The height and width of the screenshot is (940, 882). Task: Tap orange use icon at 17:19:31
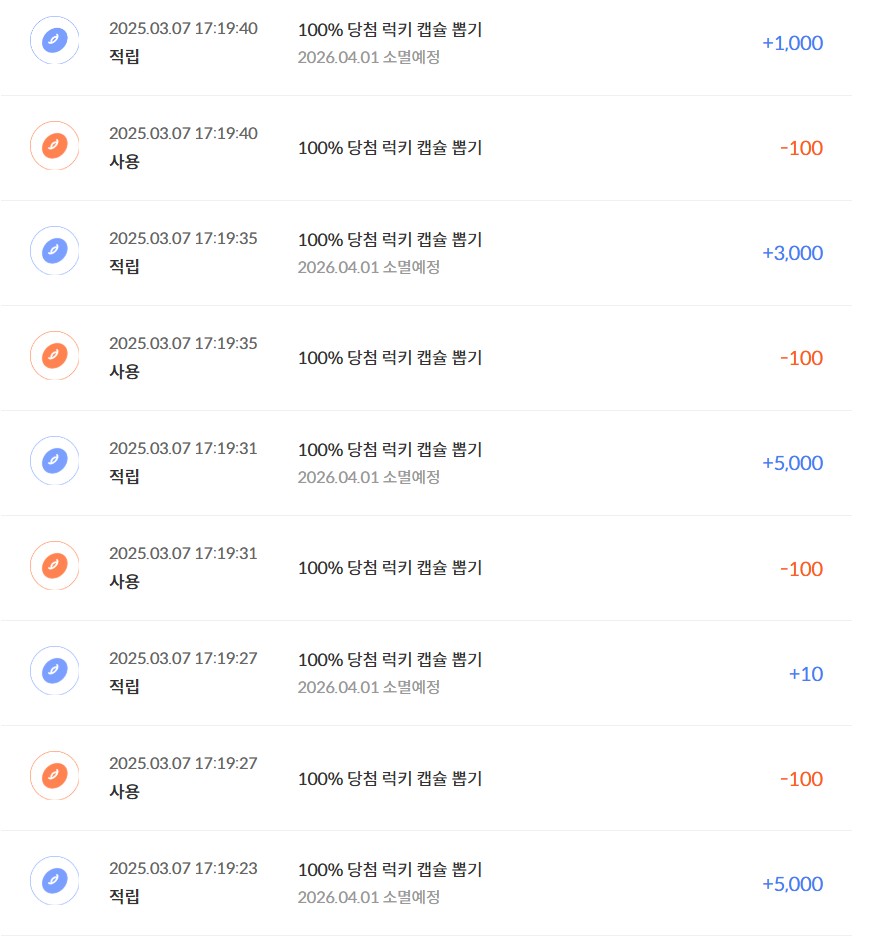55,565
